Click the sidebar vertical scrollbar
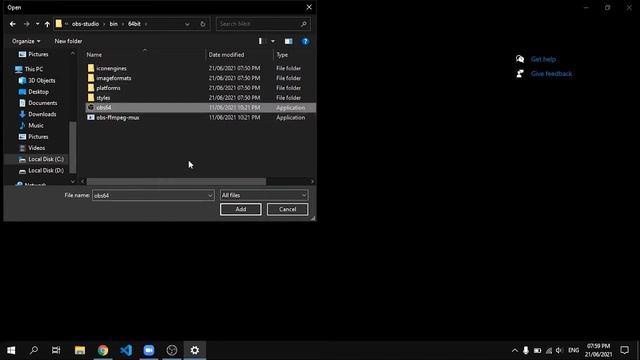 tap(73, 147)
